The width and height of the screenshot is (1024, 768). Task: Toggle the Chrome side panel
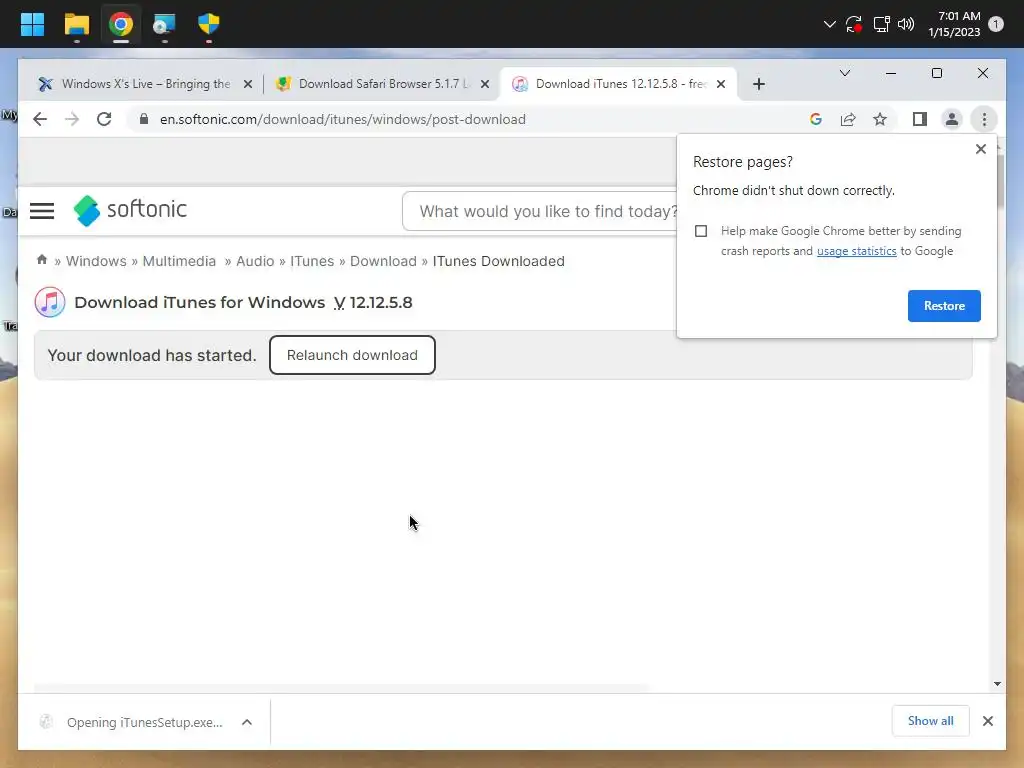pyautogui.click(x=920, y=119)
